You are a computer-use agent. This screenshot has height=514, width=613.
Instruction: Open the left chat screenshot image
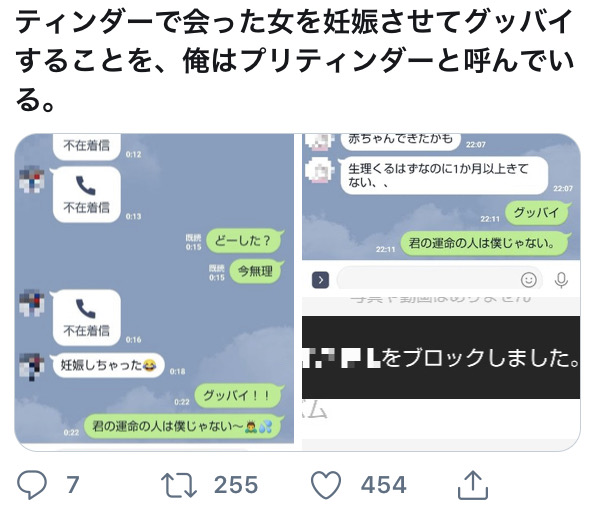154,289
